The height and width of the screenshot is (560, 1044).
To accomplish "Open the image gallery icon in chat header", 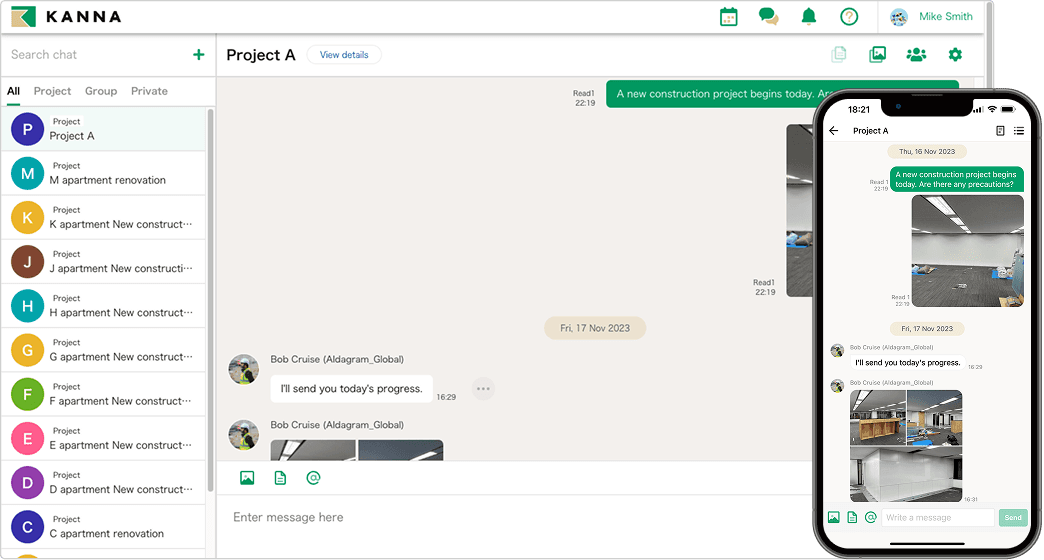I will tap(878, 55).
